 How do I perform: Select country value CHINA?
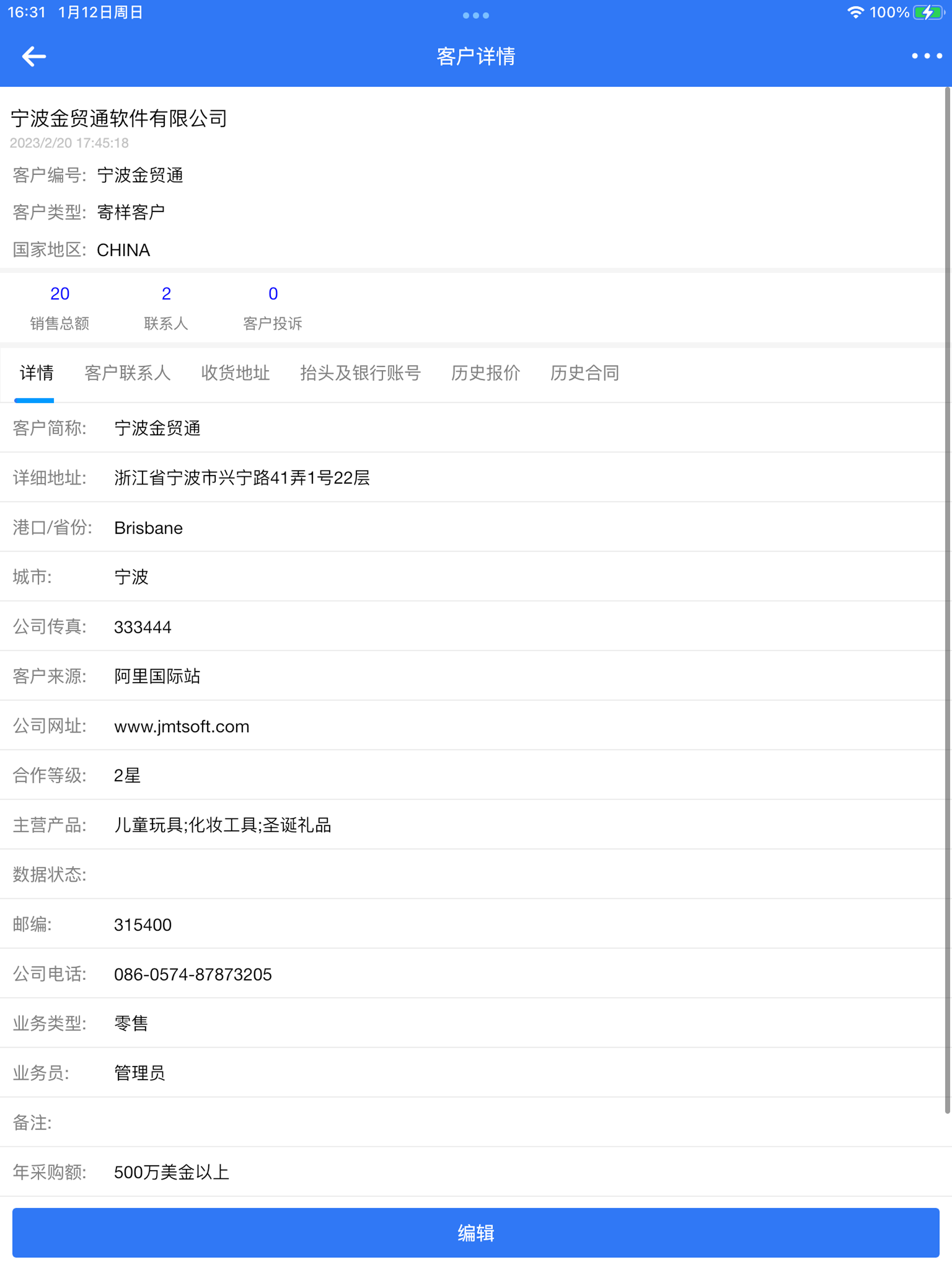(x=124, y=250)
